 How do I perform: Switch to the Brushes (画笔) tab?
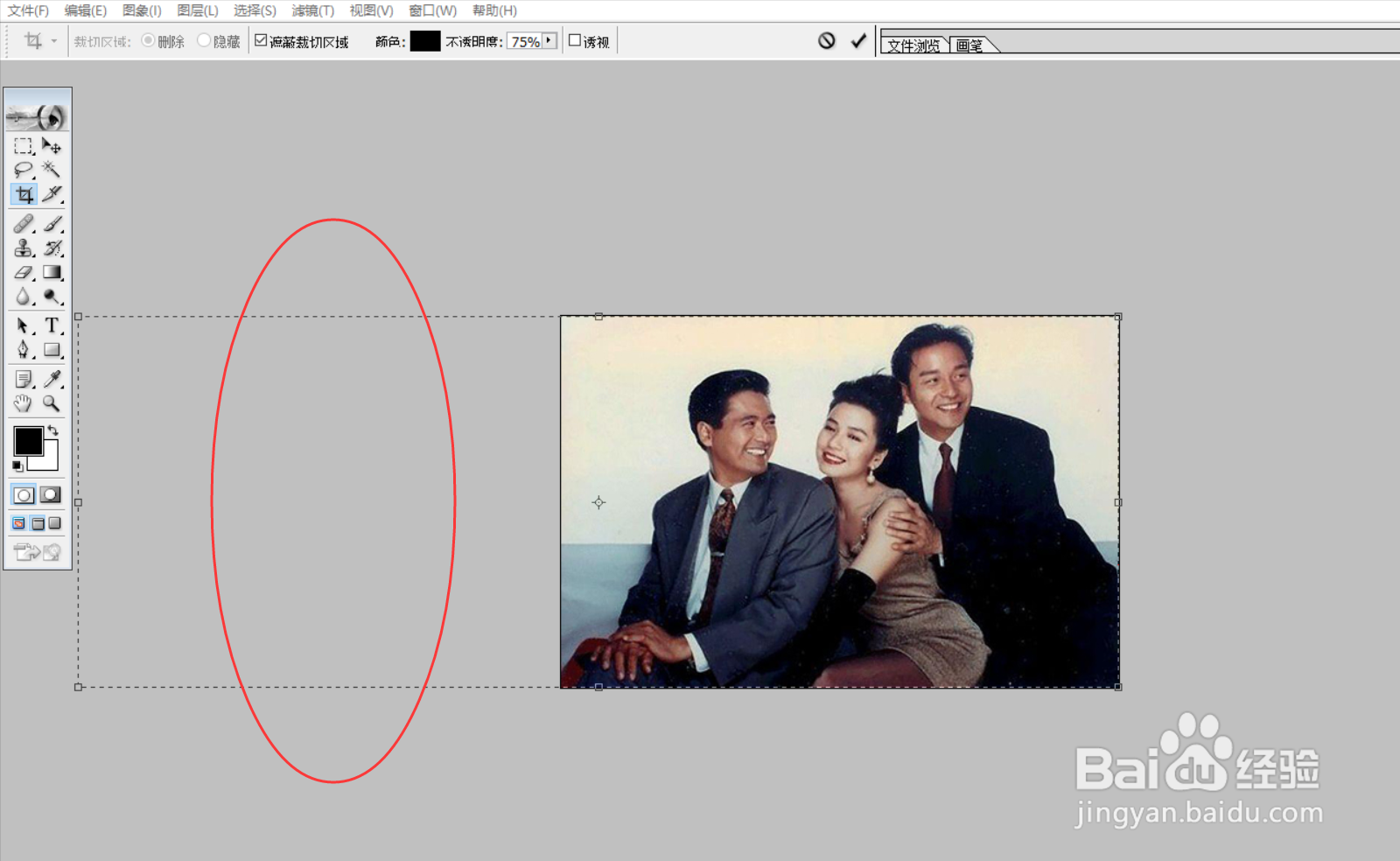pyautogui.click(x=970, y=45)
